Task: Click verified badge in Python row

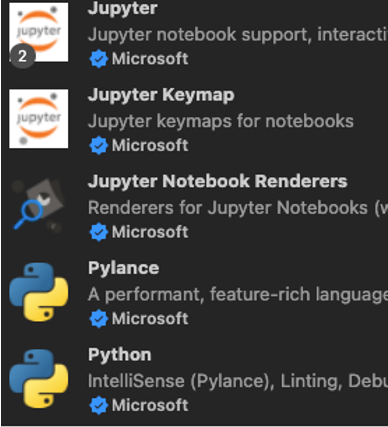Action: click(x=99, y=406)
